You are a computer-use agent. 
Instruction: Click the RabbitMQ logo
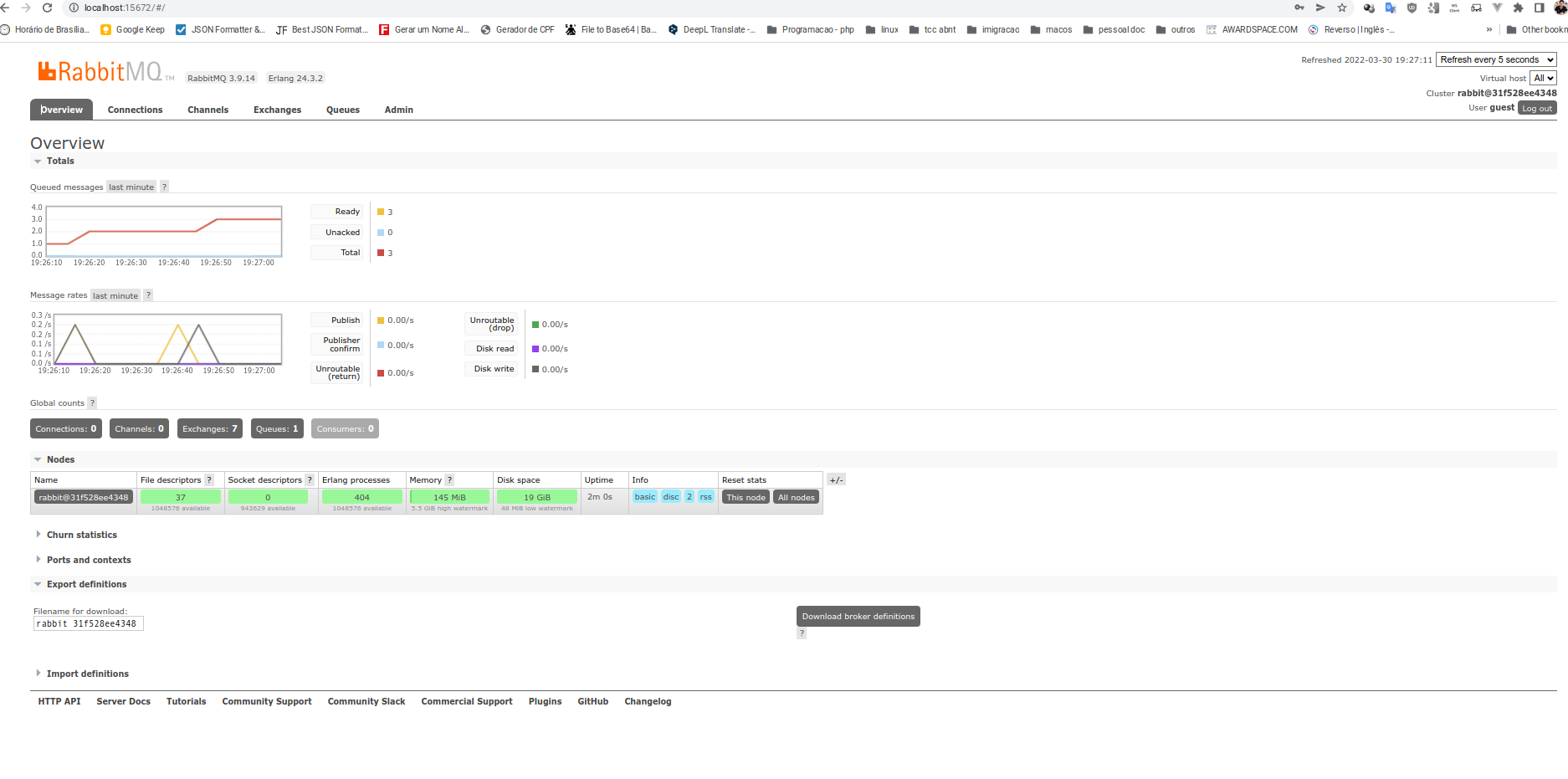click(x=105, y=72)
